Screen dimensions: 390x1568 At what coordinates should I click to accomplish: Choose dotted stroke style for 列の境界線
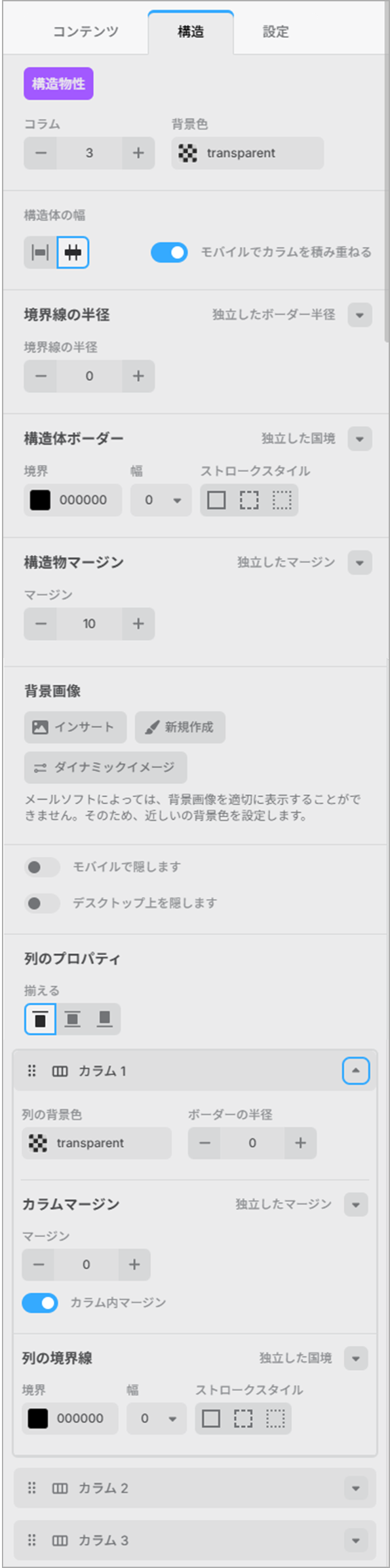[x=275, y=1419]
